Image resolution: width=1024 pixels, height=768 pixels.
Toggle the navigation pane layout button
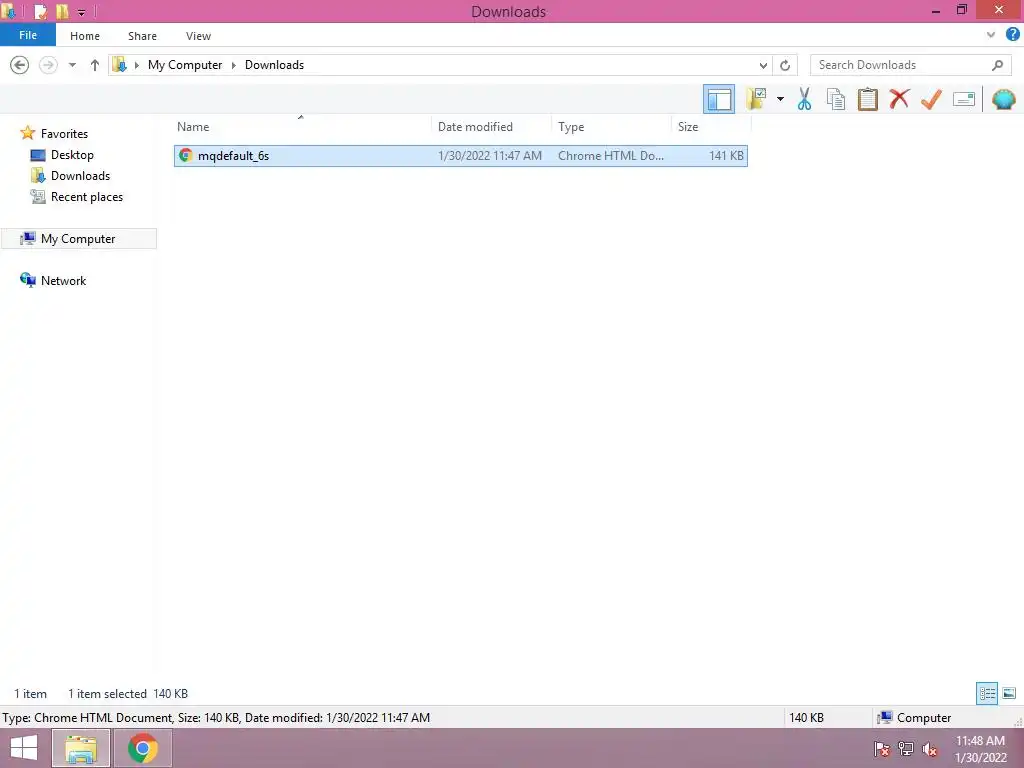(x=719, y=99)
